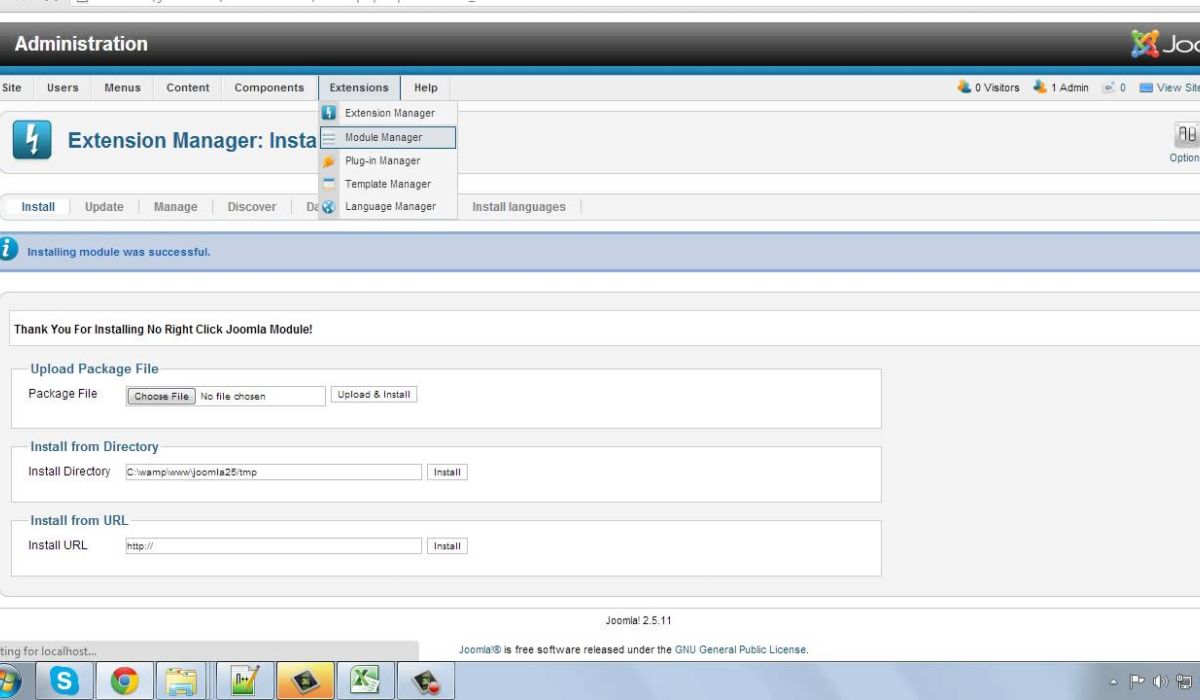The width and height of the screenshot is (1200, 700).
Task: Click the Language Manager globe icon
Action: coord(328,207)
